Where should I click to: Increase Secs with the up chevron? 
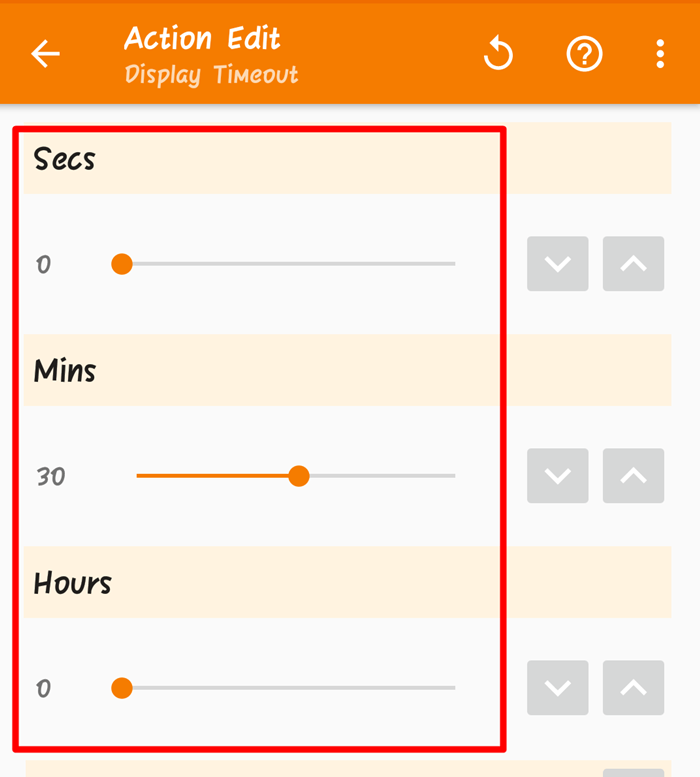click(633, 264)
